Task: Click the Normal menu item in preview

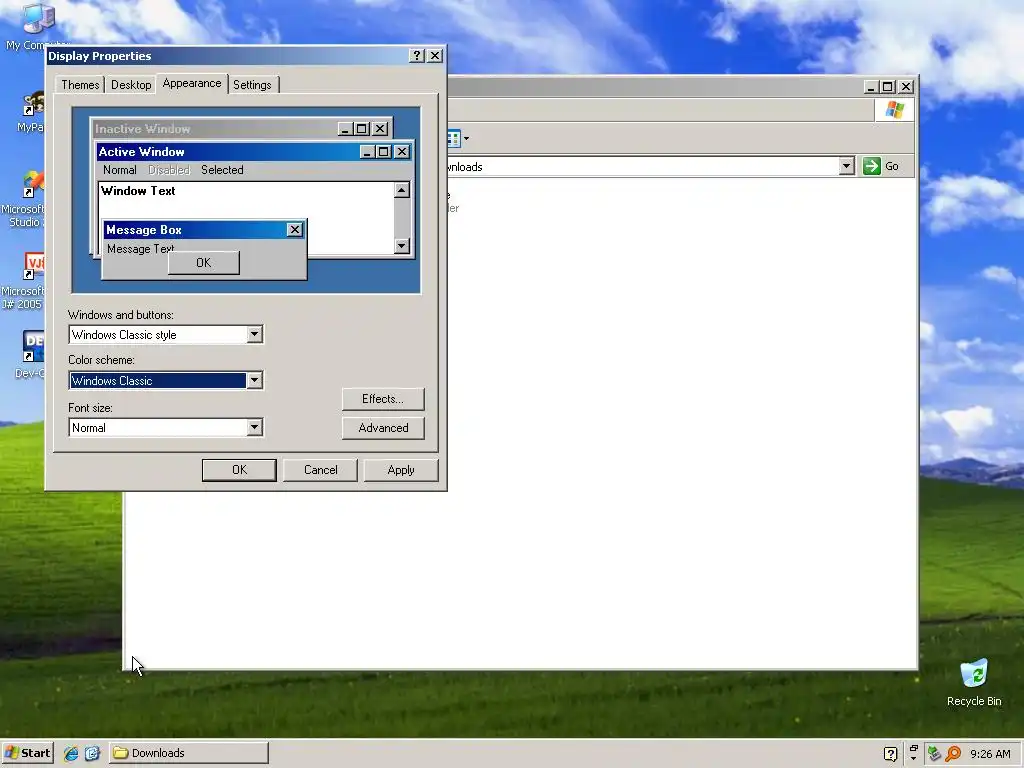Action: pyautogui.click(x=120, y=170)
